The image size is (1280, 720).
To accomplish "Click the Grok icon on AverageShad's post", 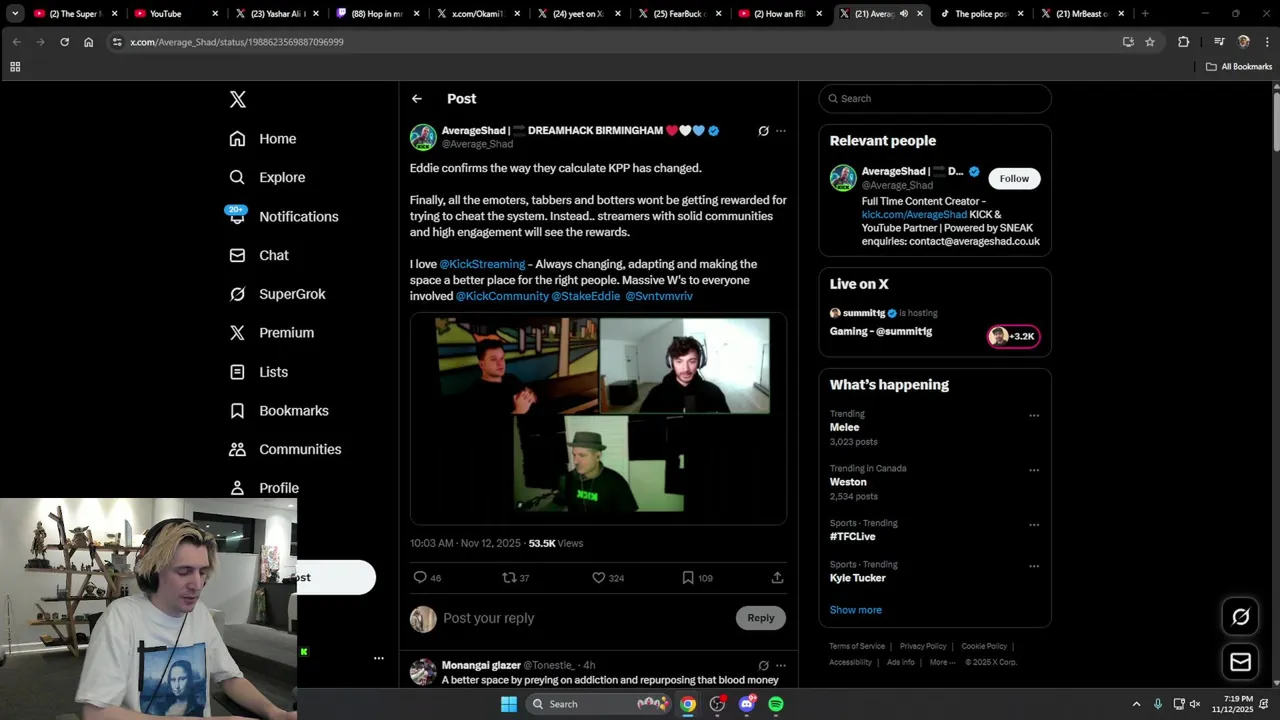I will pos(763,131).
